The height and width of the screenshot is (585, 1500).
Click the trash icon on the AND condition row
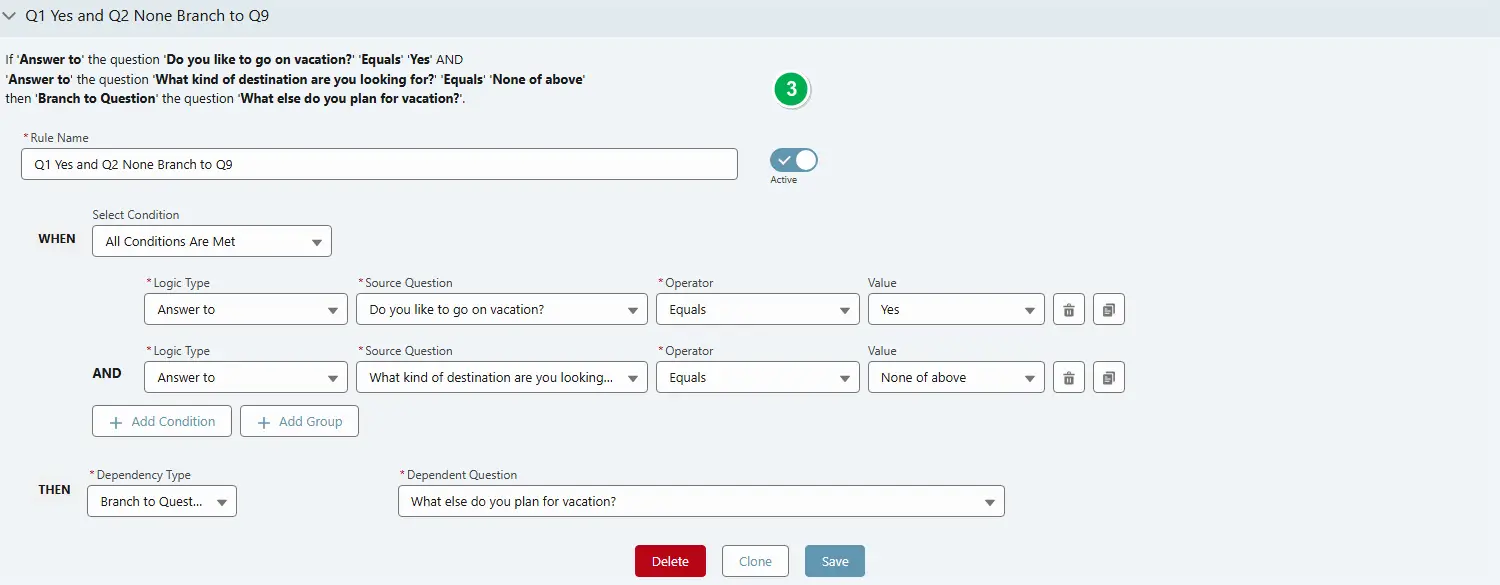tap(1068, 377)
